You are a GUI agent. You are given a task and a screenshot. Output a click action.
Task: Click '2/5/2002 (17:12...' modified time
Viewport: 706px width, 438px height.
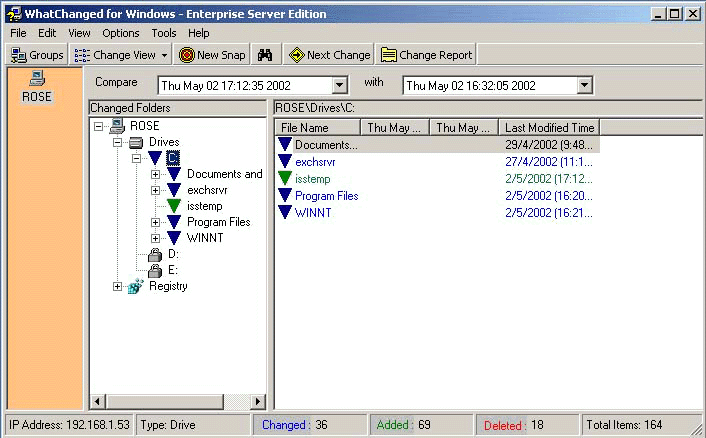[549, 179]
